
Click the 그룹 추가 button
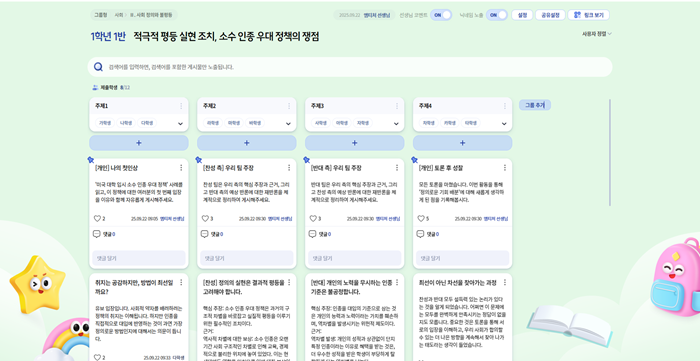click(x=535, y=105)
